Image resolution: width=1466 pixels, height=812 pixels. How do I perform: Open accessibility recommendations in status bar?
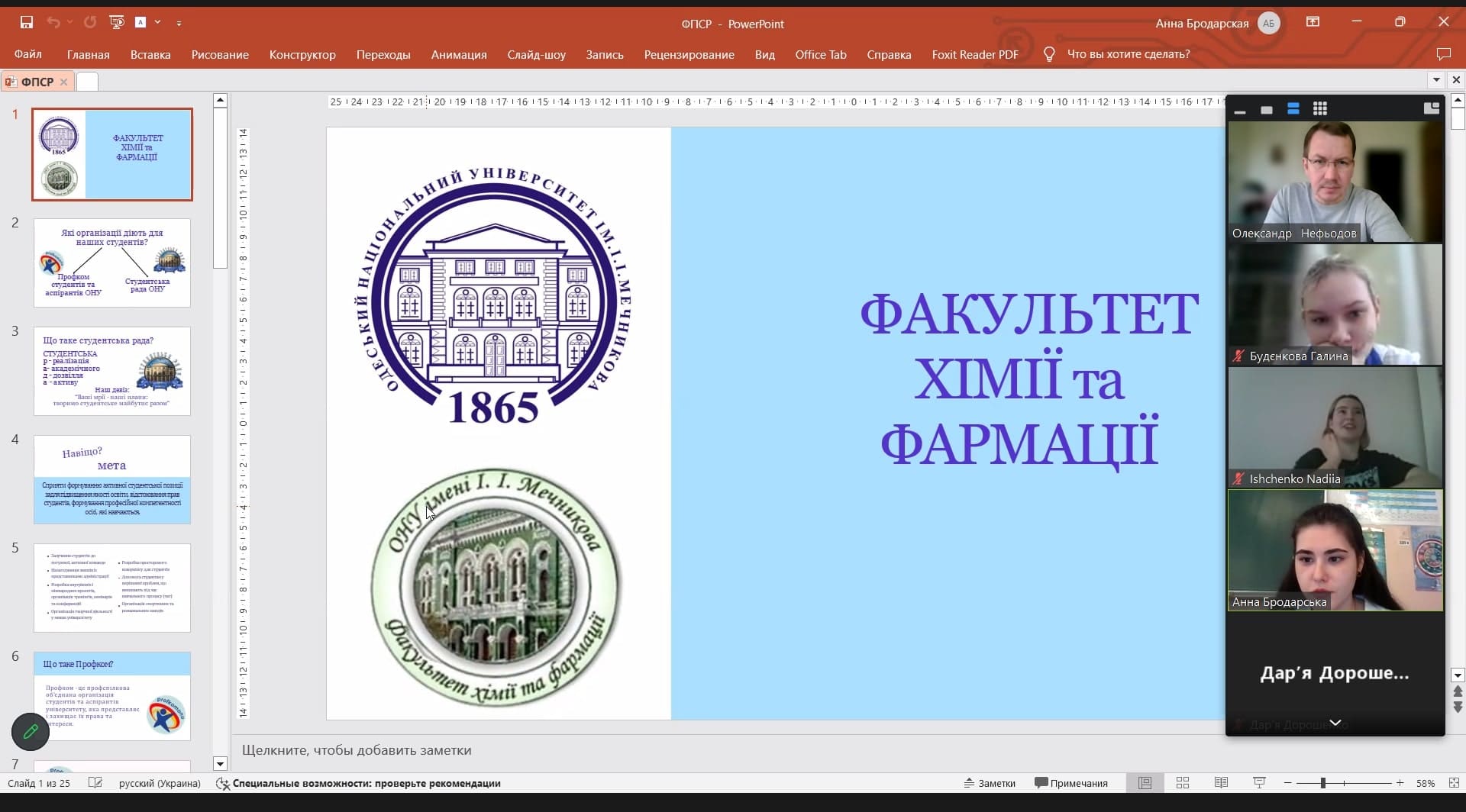pos(358,783)
